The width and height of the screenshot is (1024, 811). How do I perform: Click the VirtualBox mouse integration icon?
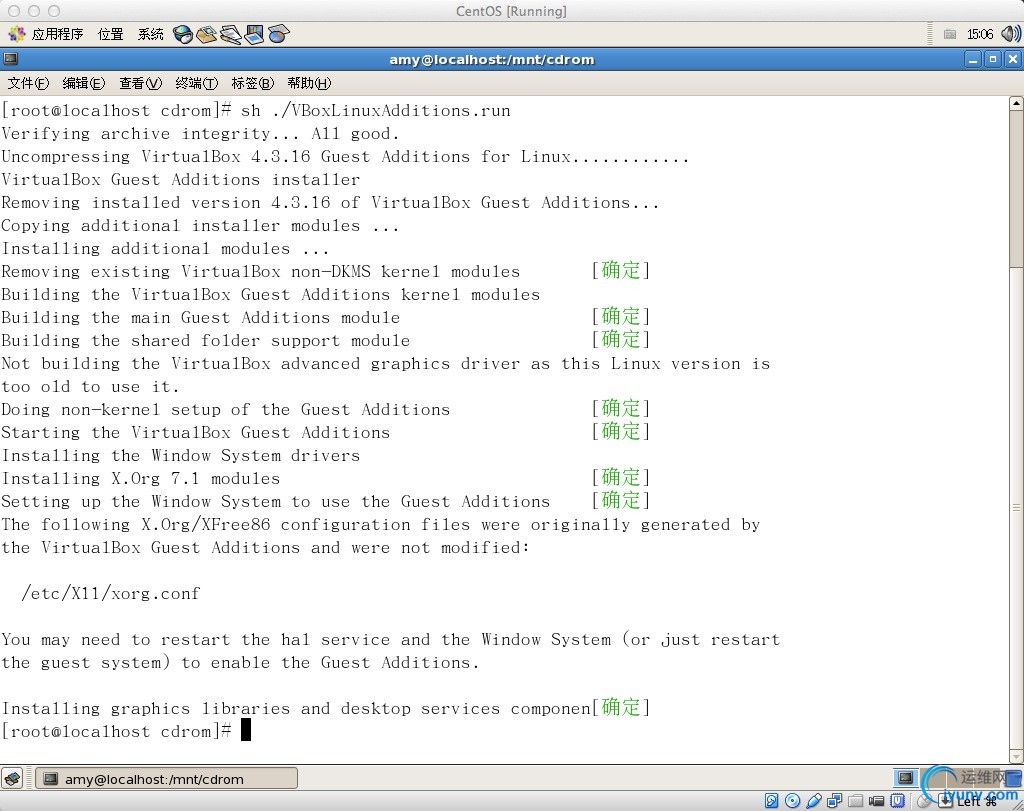925,801
